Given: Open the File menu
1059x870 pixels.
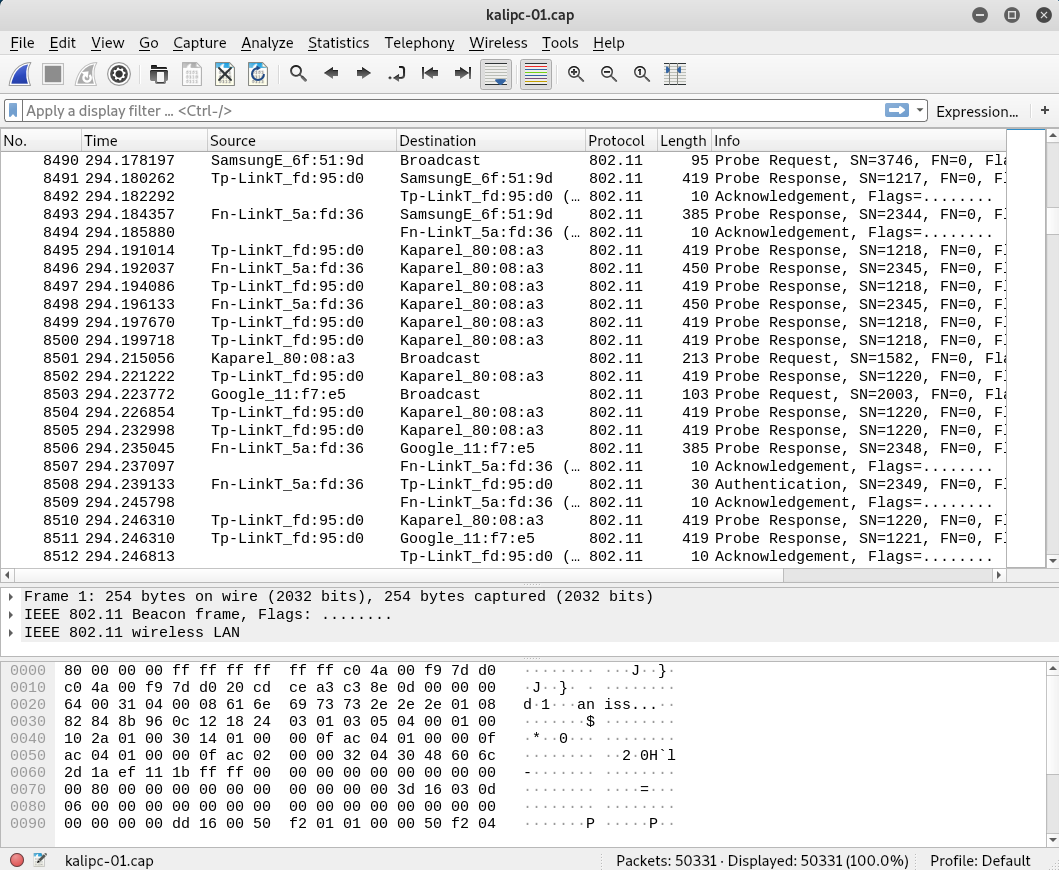Looking at the screenshot, I should pyautogui.click(x=22, y=43).
